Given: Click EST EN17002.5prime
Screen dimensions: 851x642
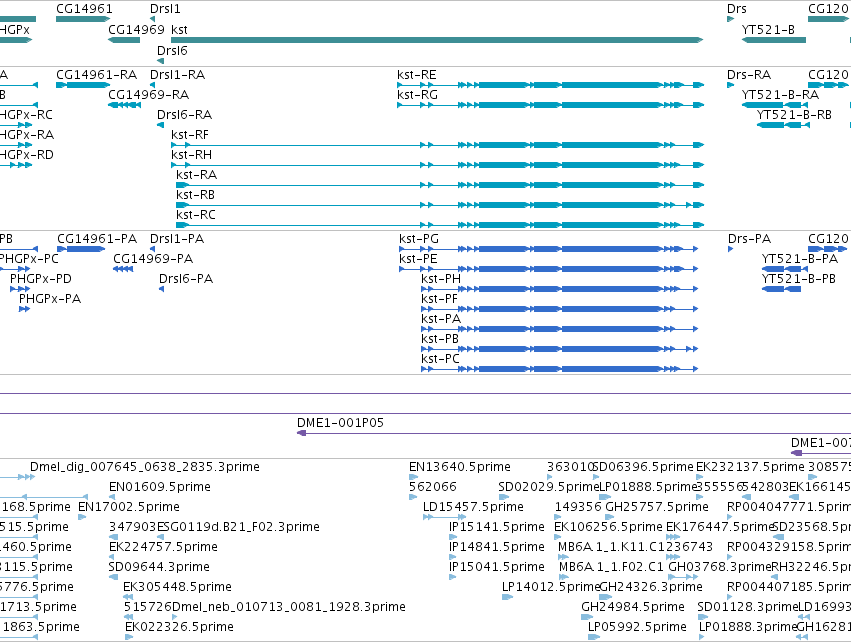Looking at the screenshot, I should click(129, 507).
